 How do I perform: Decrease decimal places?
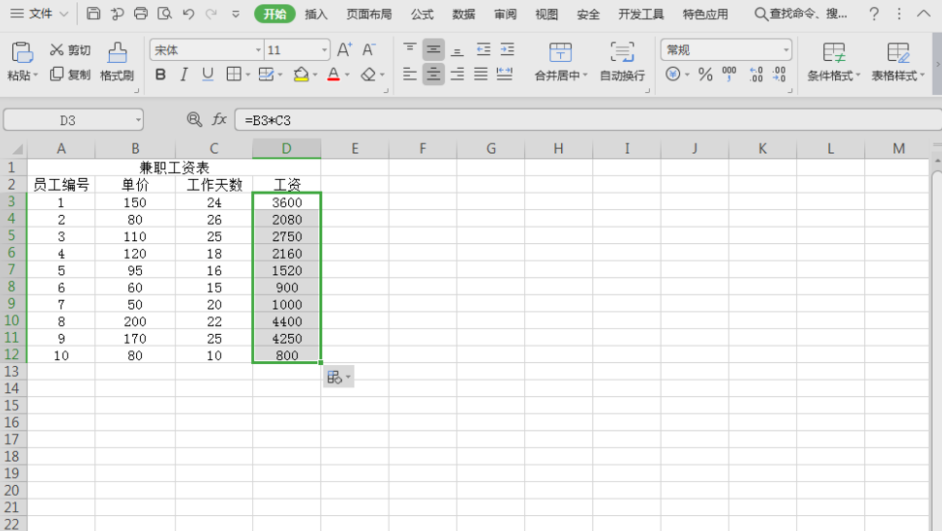click(779, 74)
